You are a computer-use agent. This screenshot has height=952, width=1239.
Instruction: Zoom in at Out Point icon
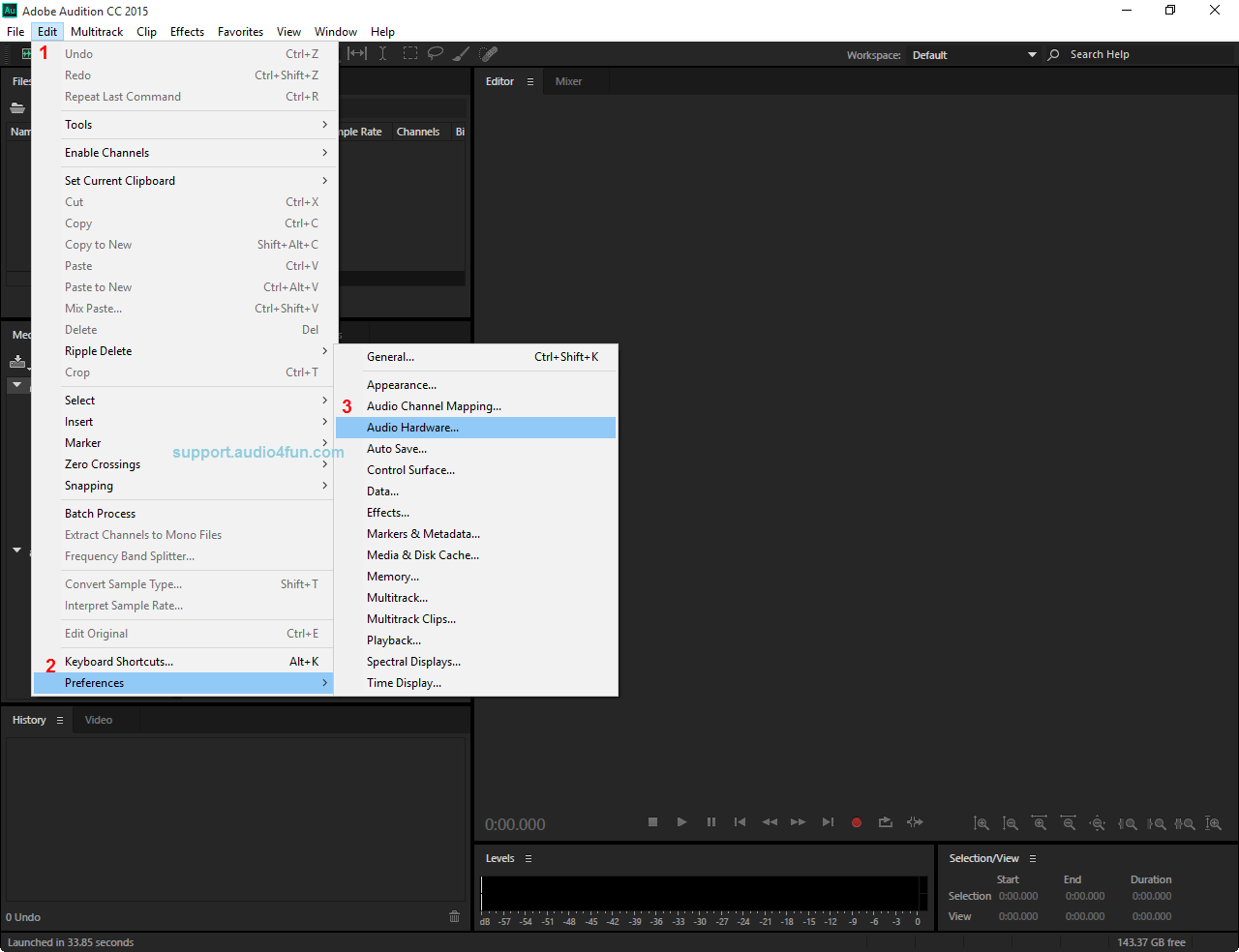[1157, 823]
